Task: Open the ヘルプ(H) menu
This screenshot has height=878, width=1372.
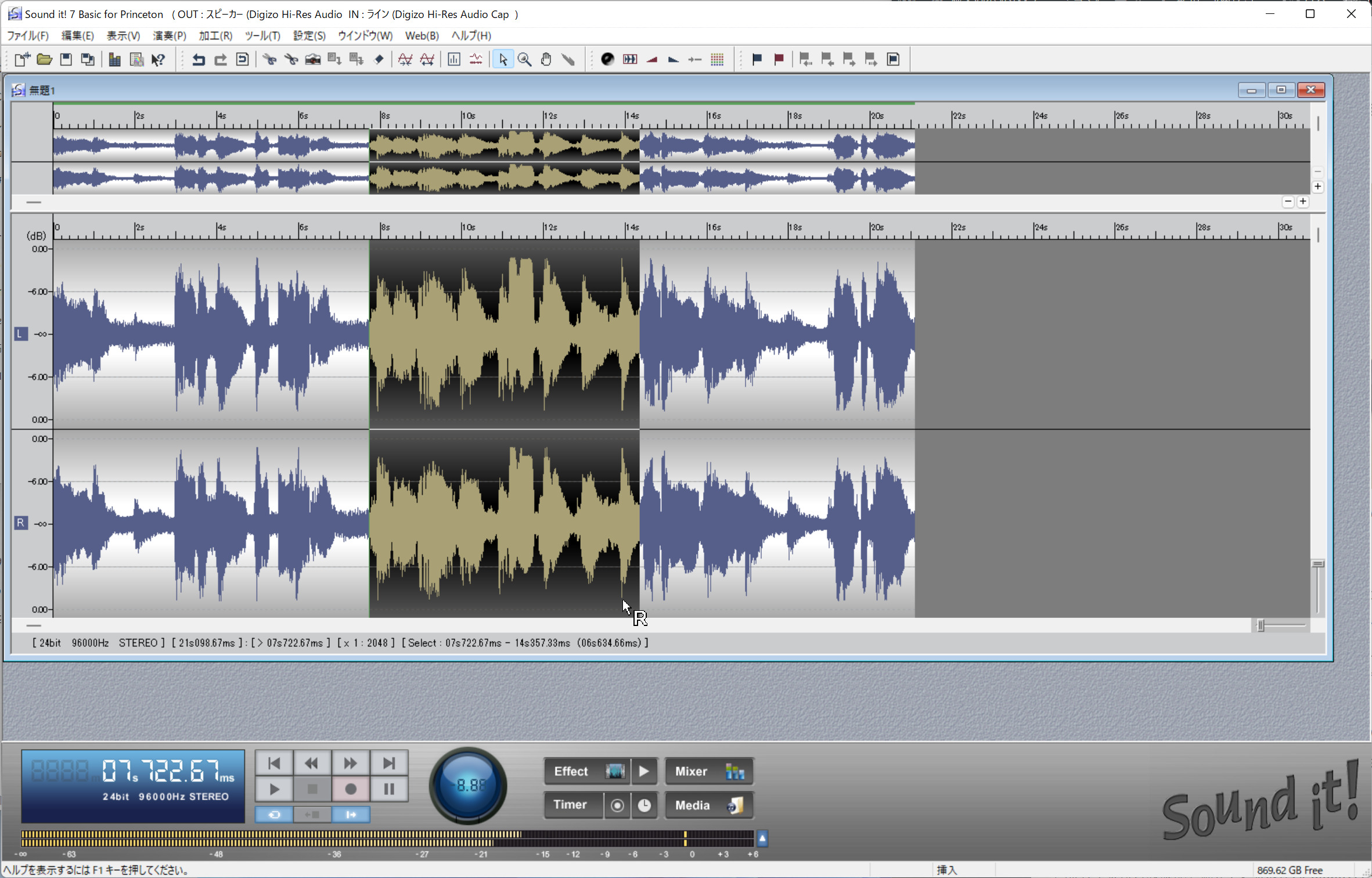Action: tap(471, 35)
